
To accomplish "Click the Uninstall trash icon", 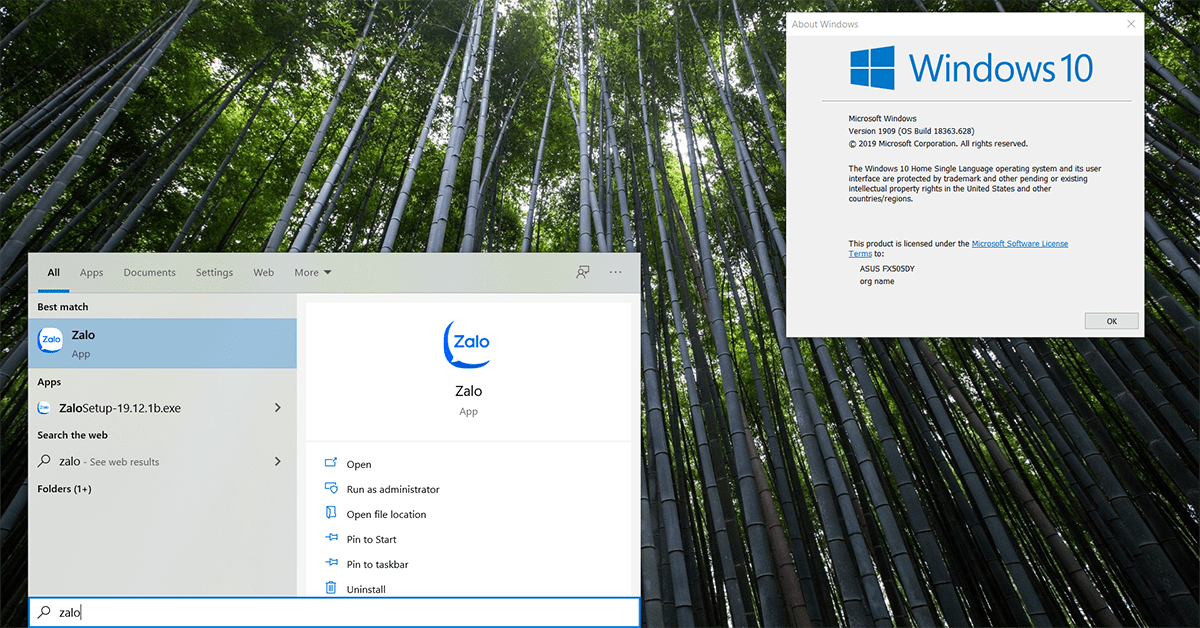I will pyautogui.click(x=331, y=588).
